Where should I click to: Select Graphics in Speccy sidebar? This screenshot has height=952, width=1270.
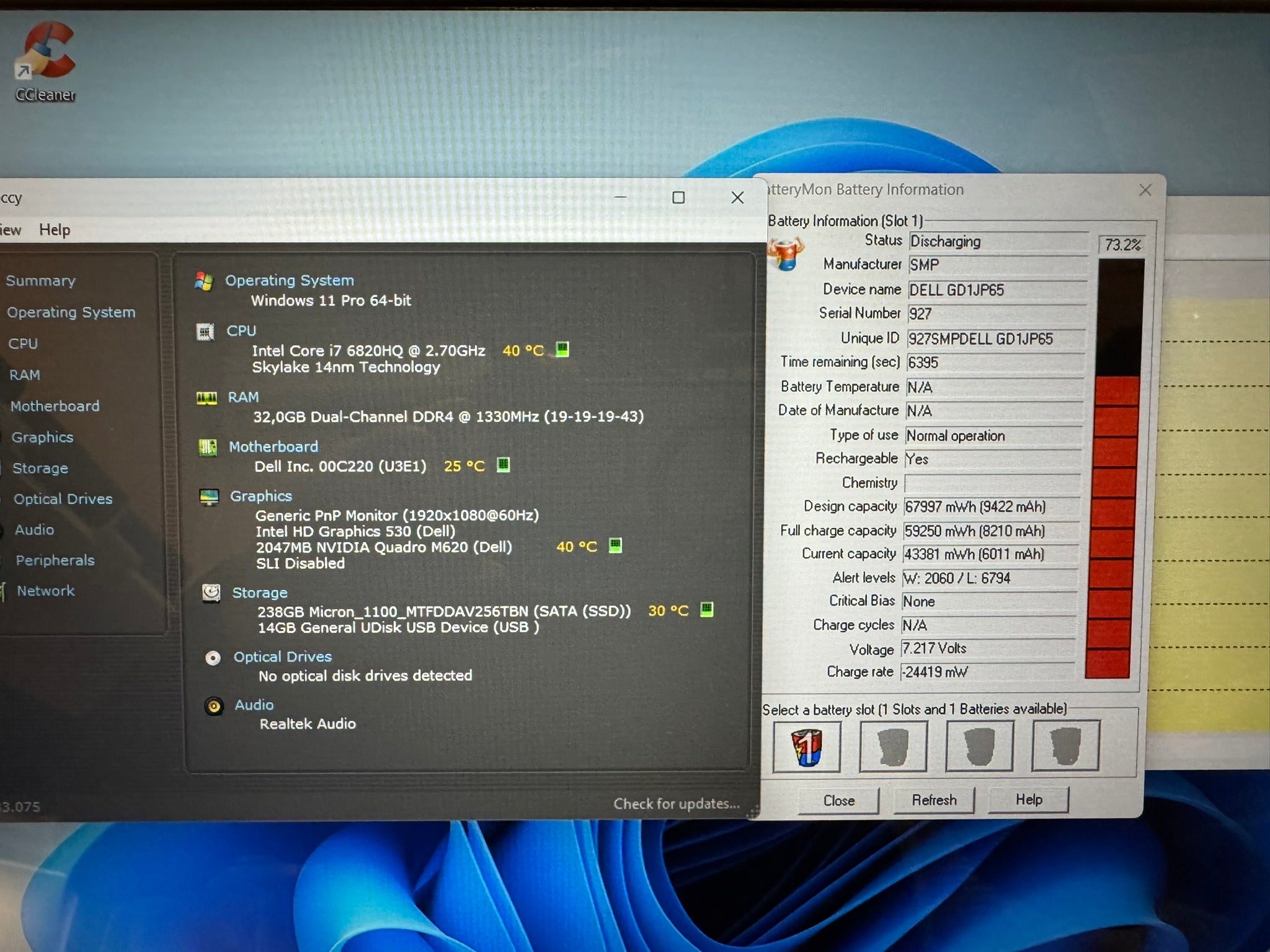coord(42,437)
